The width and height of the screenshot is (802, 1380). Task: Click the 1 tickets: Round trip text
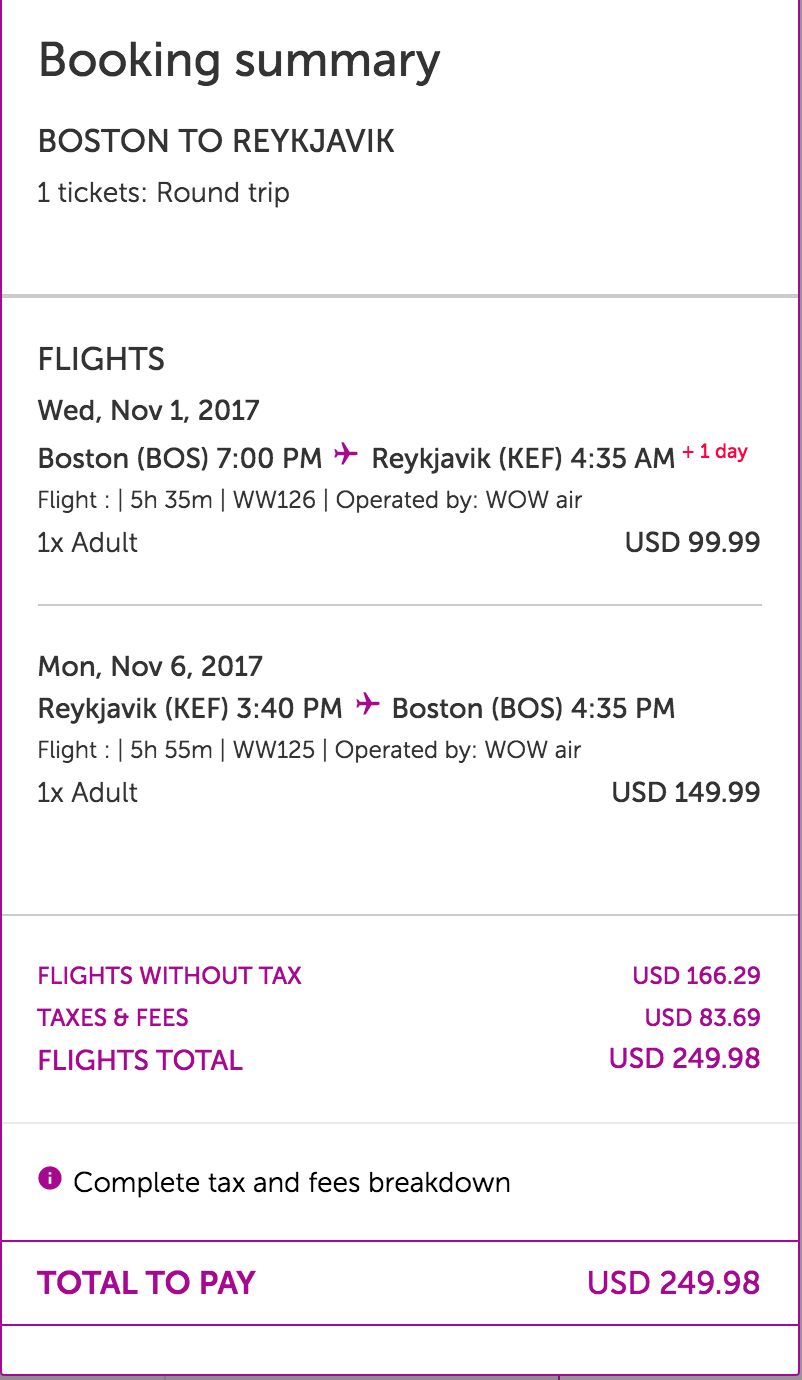coord(163,192)
